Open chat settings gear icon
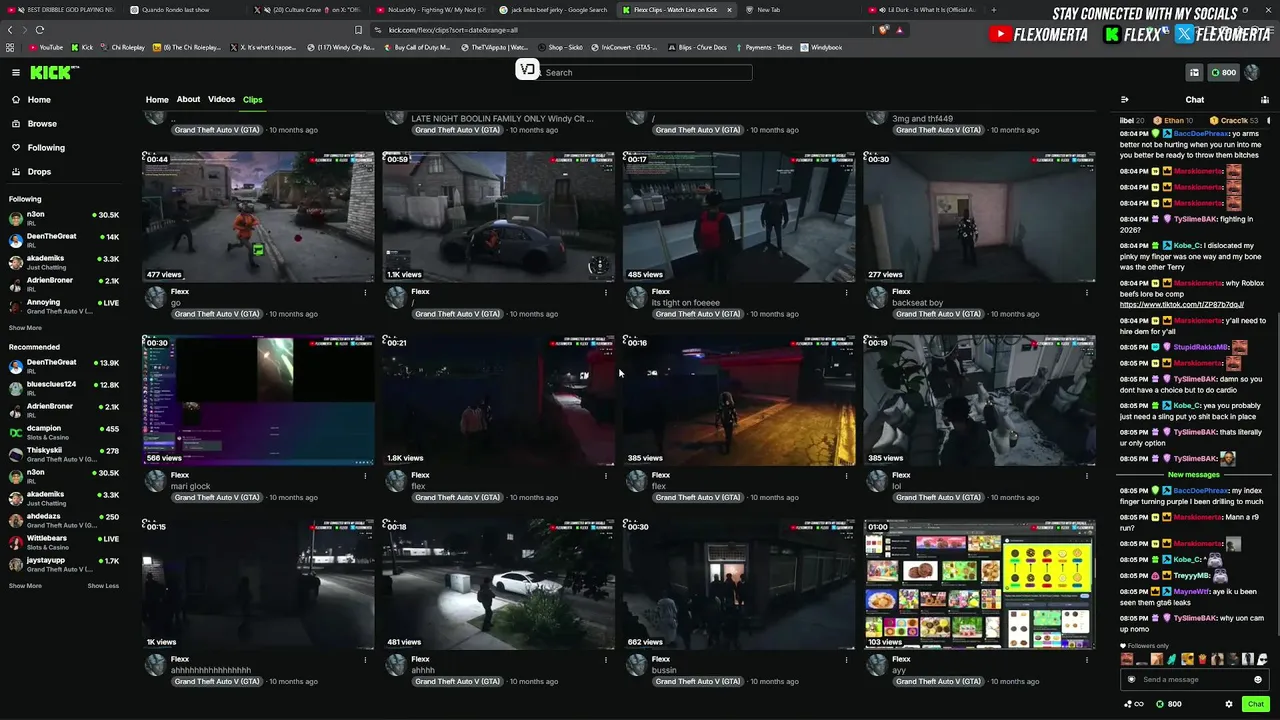 coord(1229,704)
